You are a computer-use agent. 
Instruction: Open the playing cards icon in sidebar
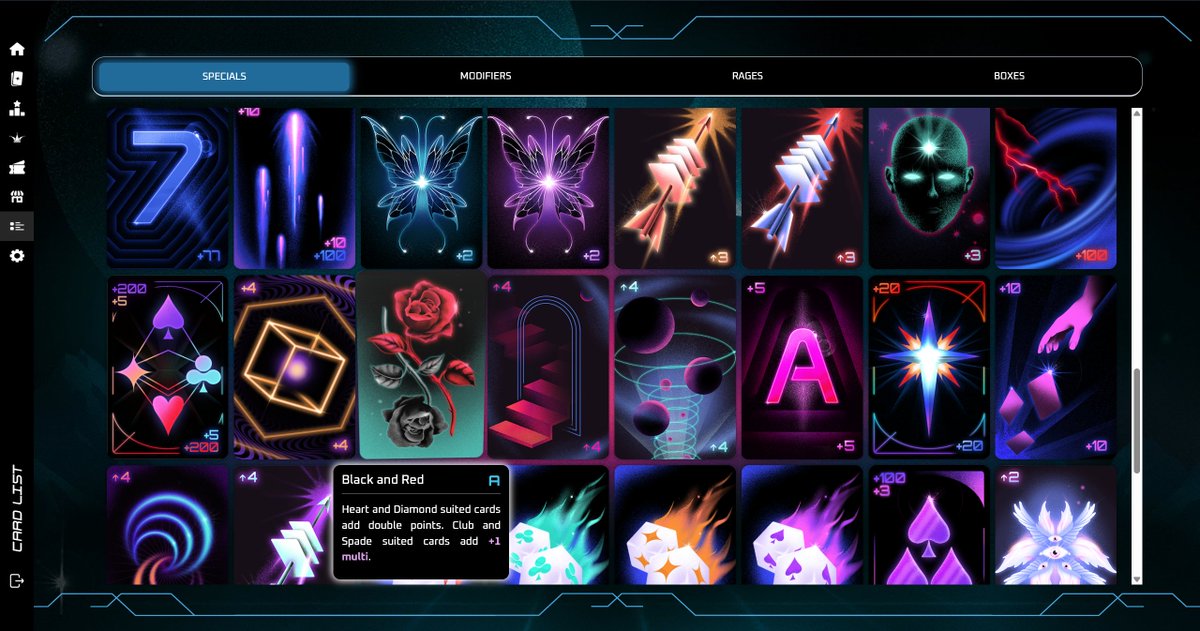click(17, 79)
